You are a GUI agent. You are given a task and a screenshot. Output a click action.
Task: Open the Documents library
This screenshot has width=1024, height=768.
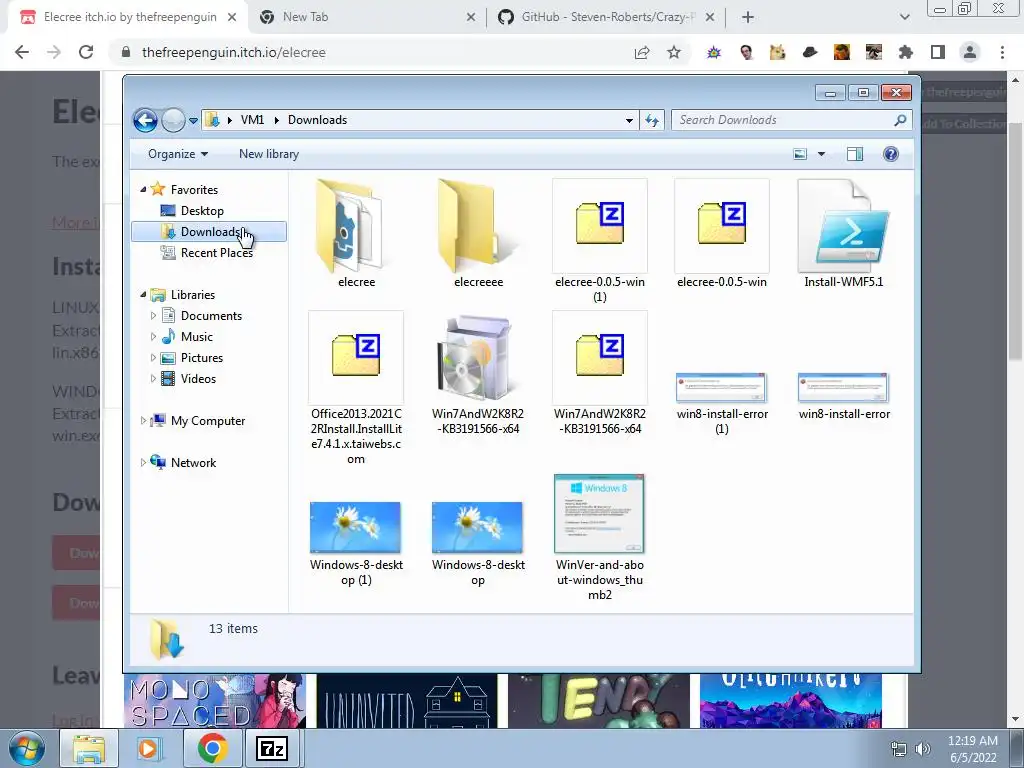pyautogui.click(x=211, y=316)
